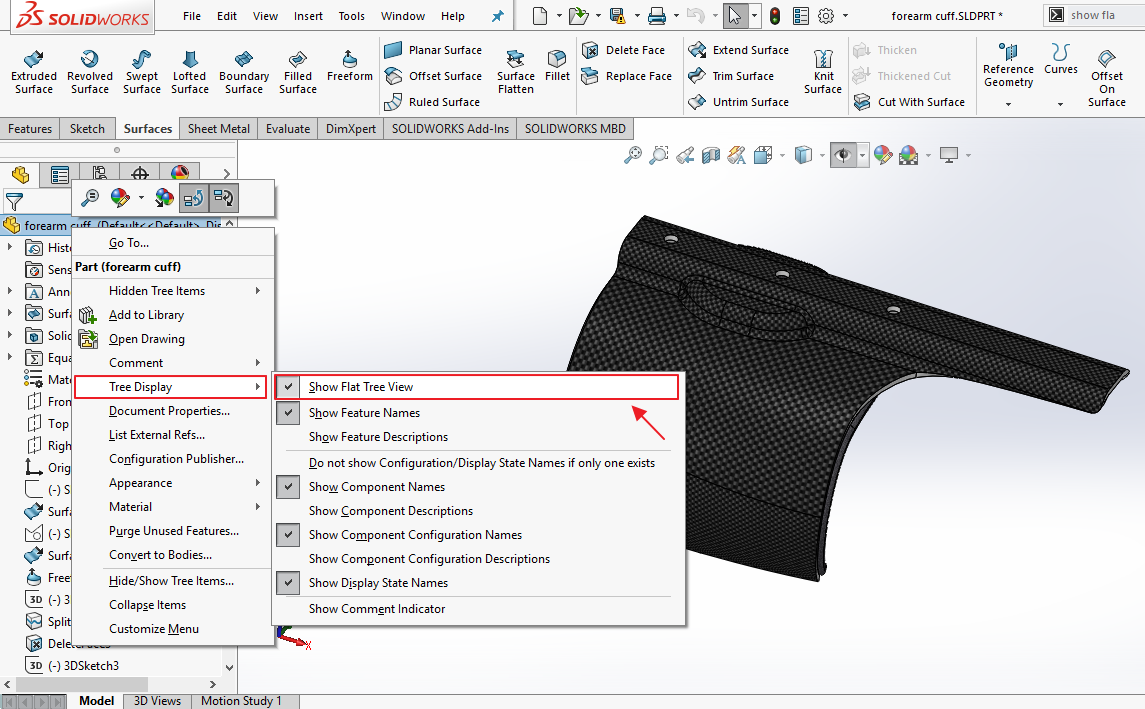Viewport: 1145px width, 709px height.
Task: Activate the Swept Surface tool
Action: (141, 71)
